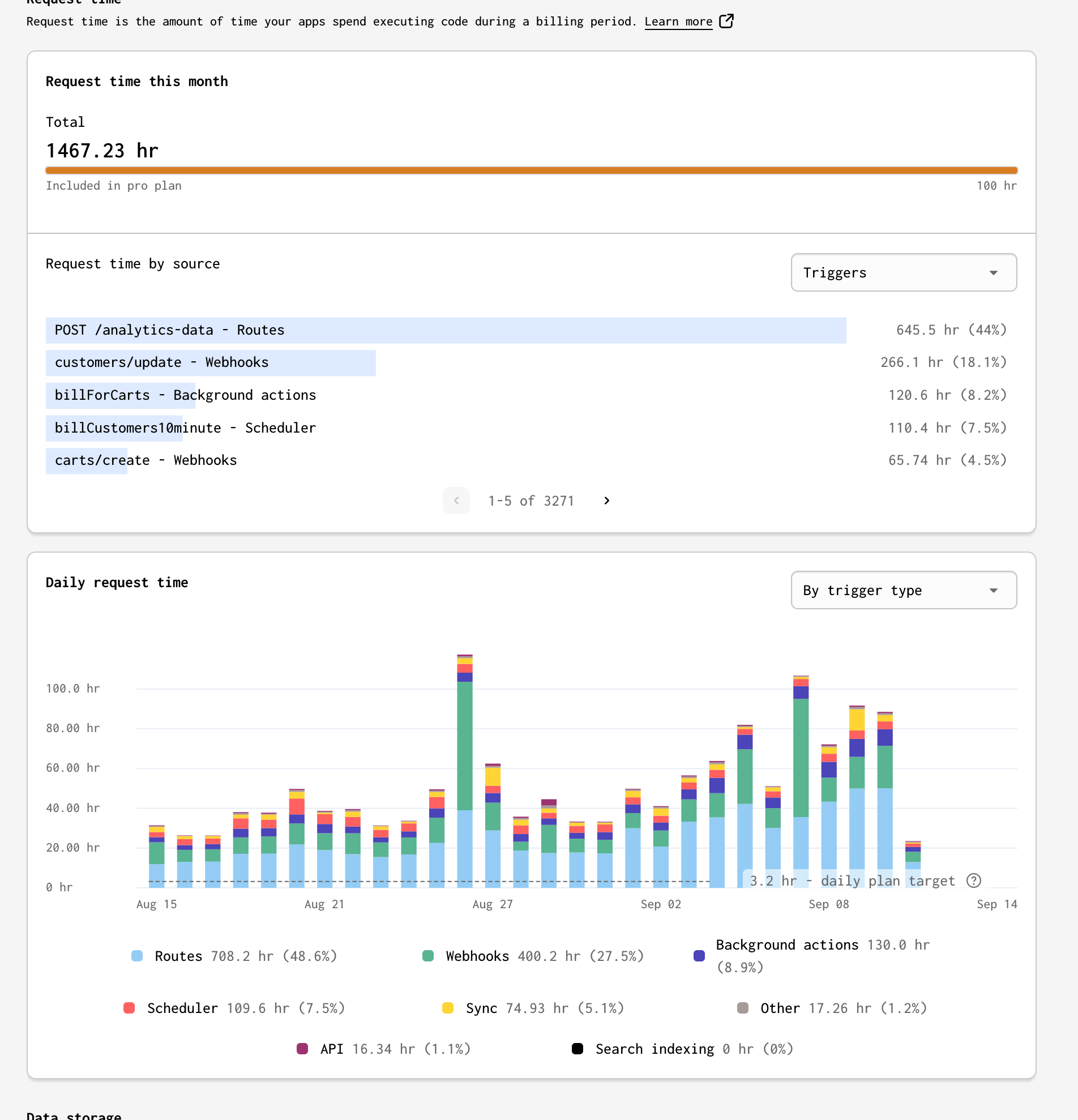
Task: Toggle the Background actions legend item
Action: coord(786,945)
